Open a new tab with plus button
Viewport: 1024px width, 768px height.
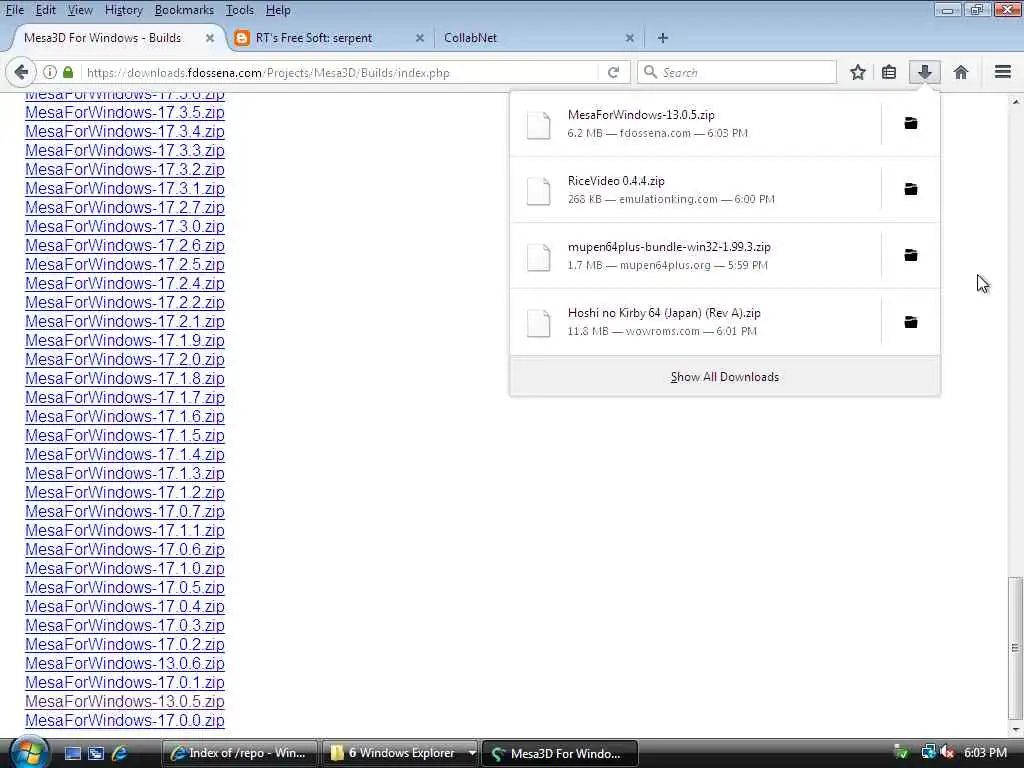point(663,38)
